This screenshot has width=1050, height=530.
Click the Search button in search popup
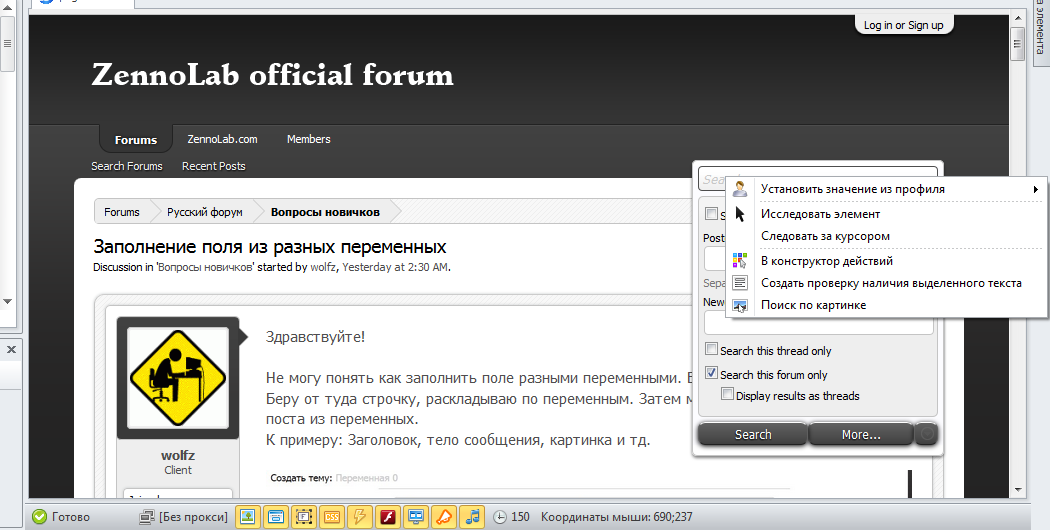pos(753,434)
